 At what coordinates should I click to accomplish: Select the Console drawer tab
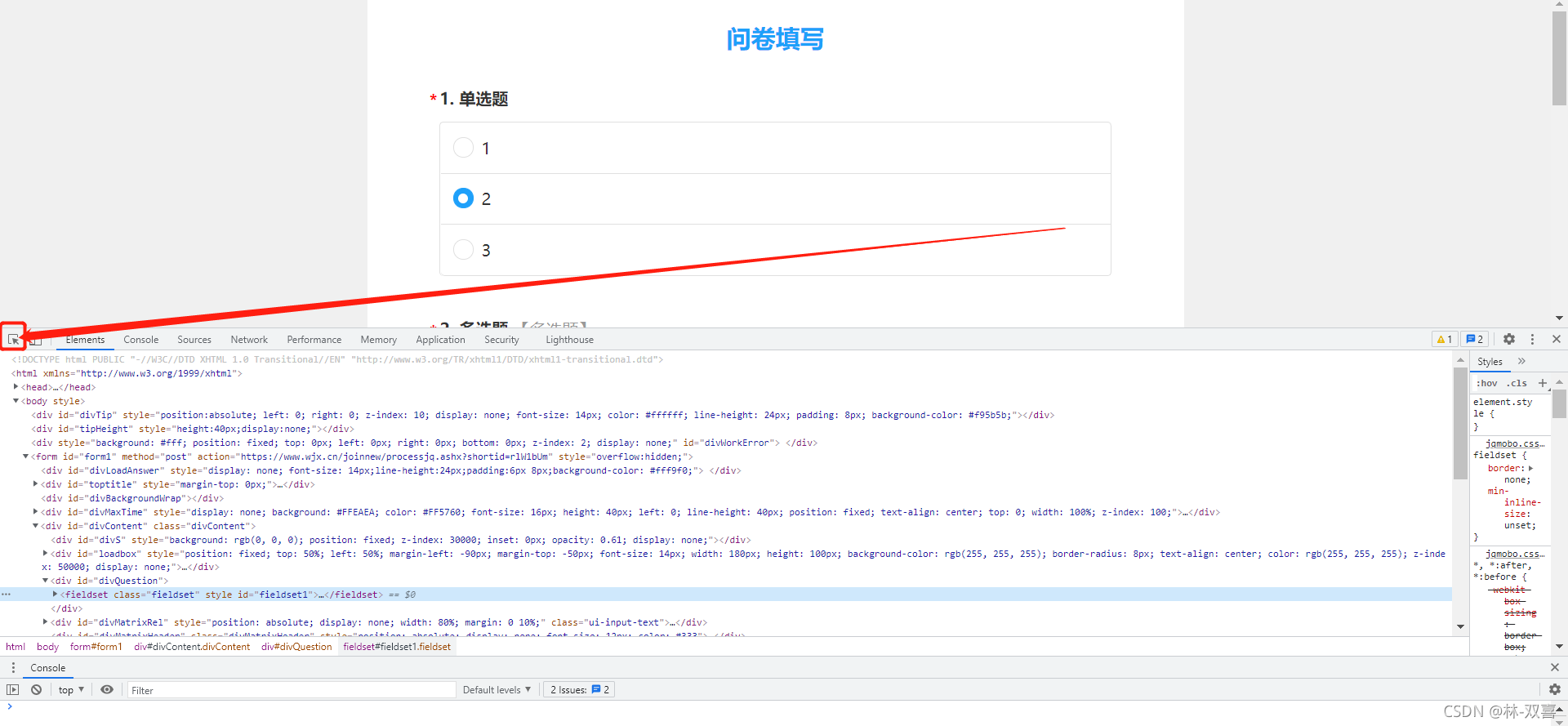47,667
